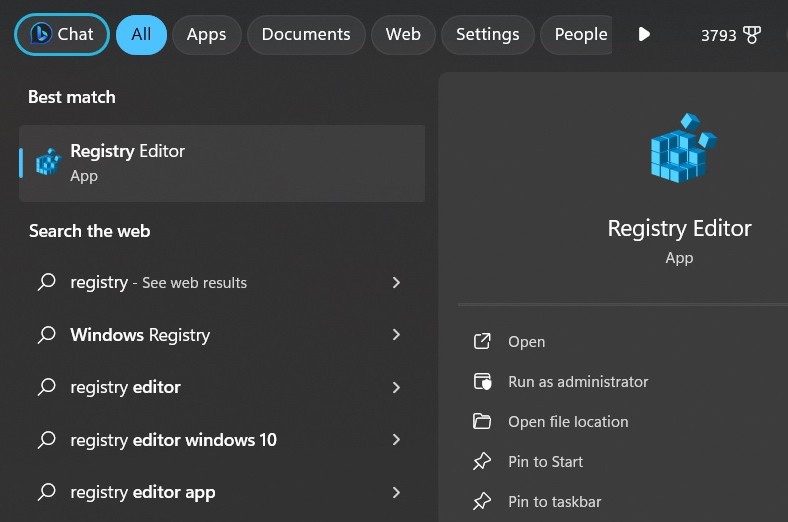This screenshot has height=522, width=788.
Task: Choose Run as administrator
Action: pyautogui.click(x=578, y=381)
